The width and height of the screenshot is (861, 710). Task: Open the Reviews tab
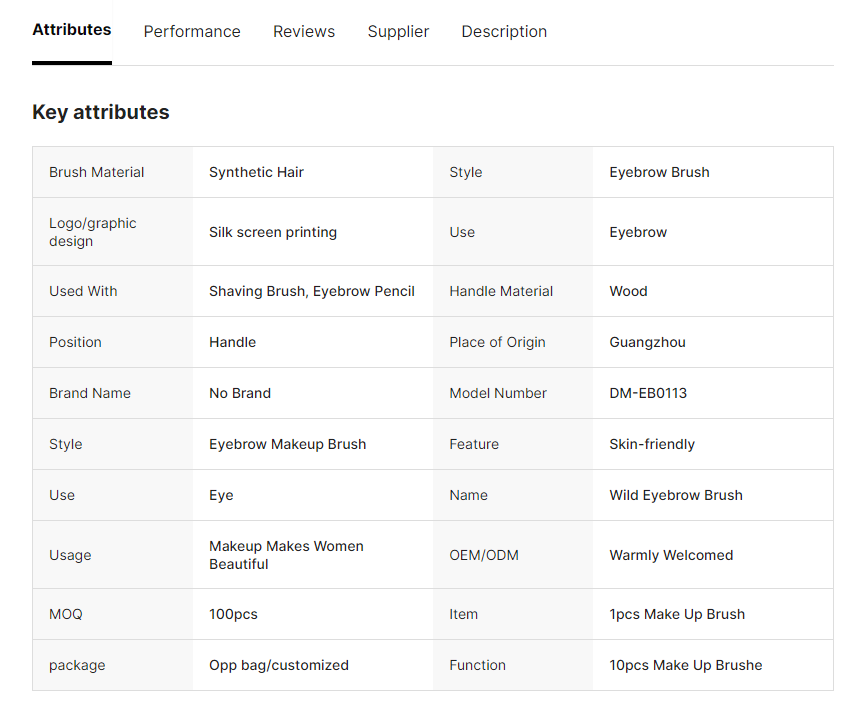(304, 32)
